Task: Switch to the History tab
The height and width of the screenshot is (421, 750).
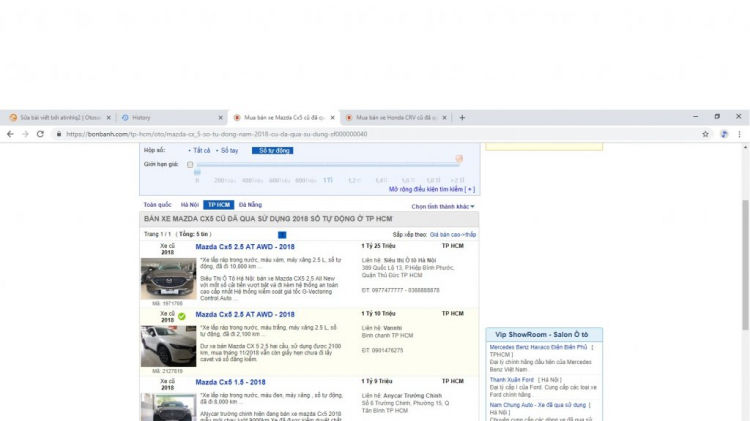Action: 171,118
